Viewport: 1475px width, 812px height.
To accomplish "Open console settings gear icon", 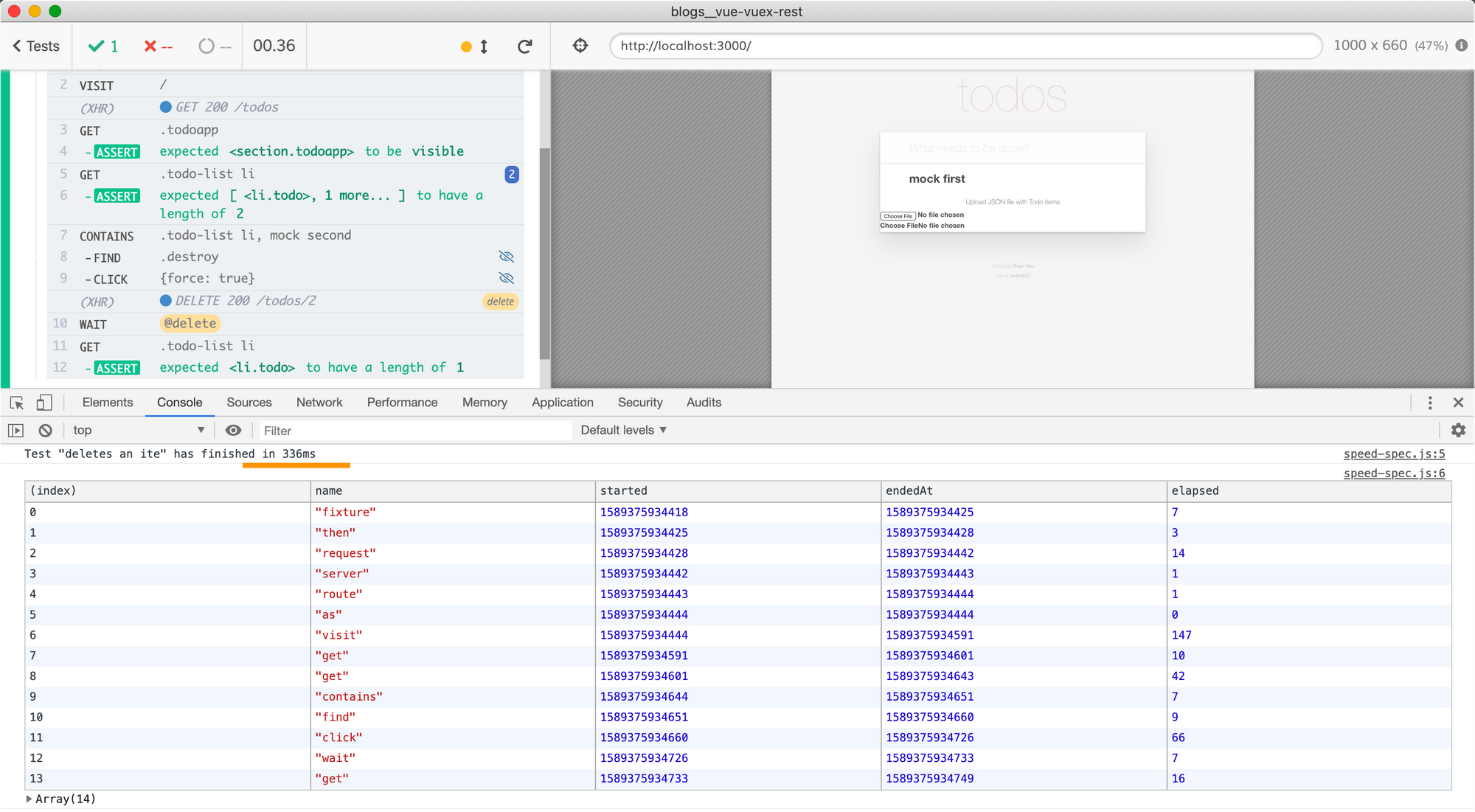I will tap(1458, 430).
